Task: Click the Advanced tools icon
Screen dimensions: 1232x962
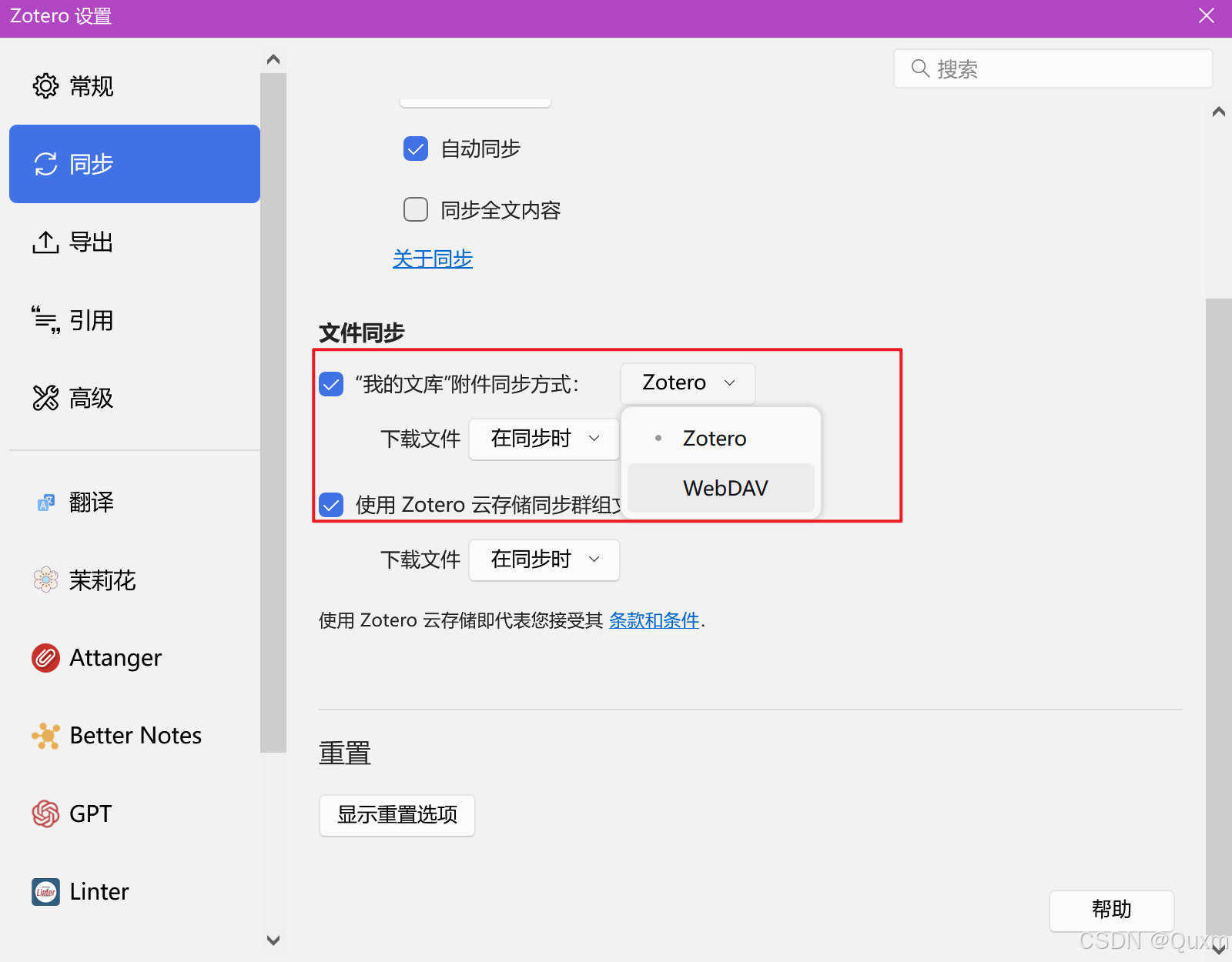Action: point(45,398)
